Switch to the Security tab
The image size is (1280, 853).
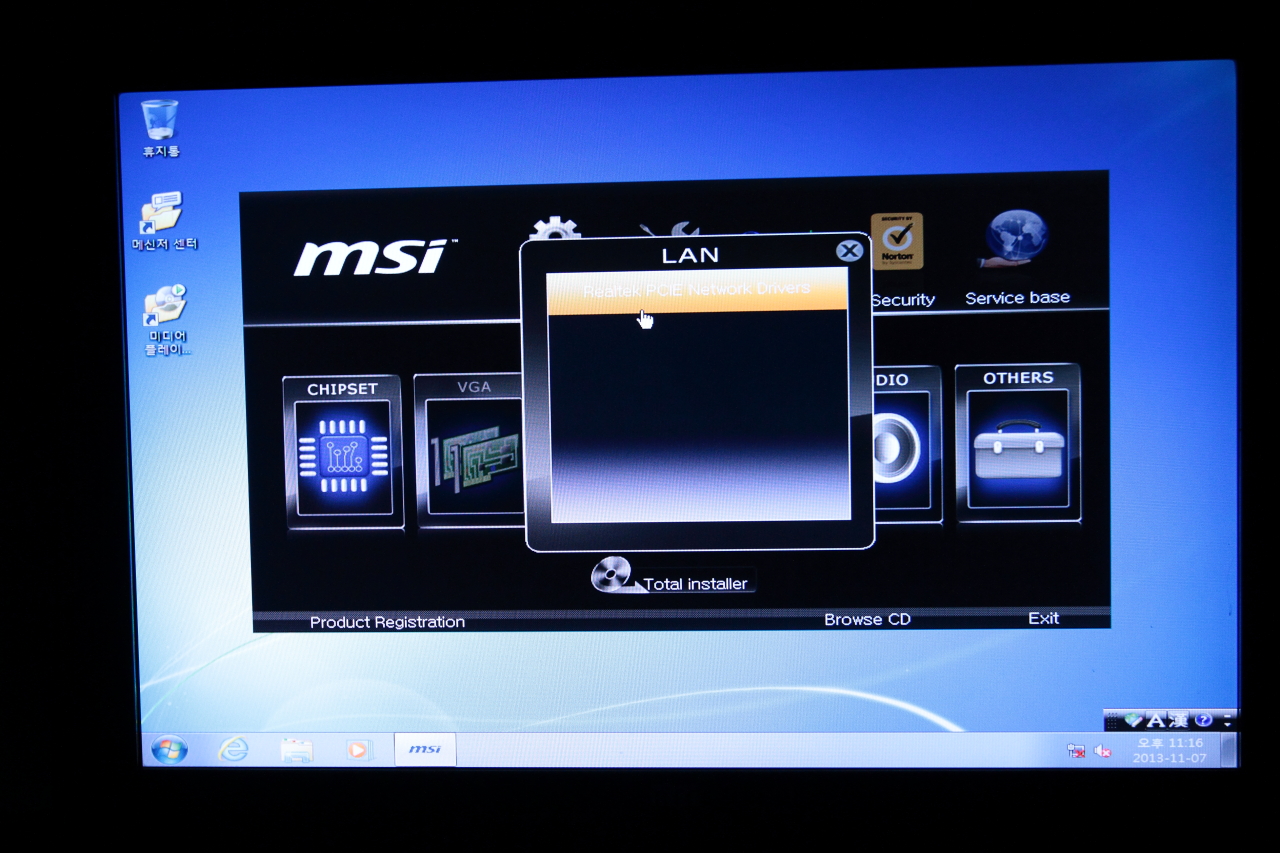(902, 260)
